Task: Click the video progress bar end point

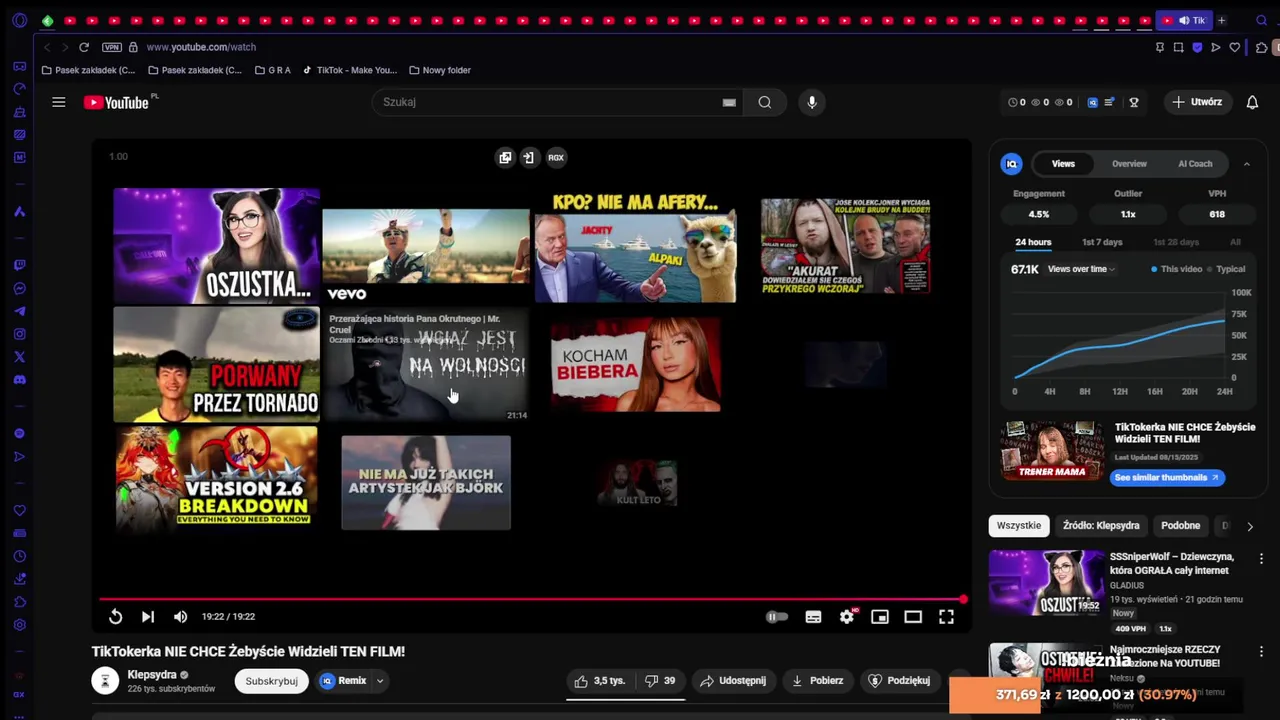Action: (x=963, y=600)
